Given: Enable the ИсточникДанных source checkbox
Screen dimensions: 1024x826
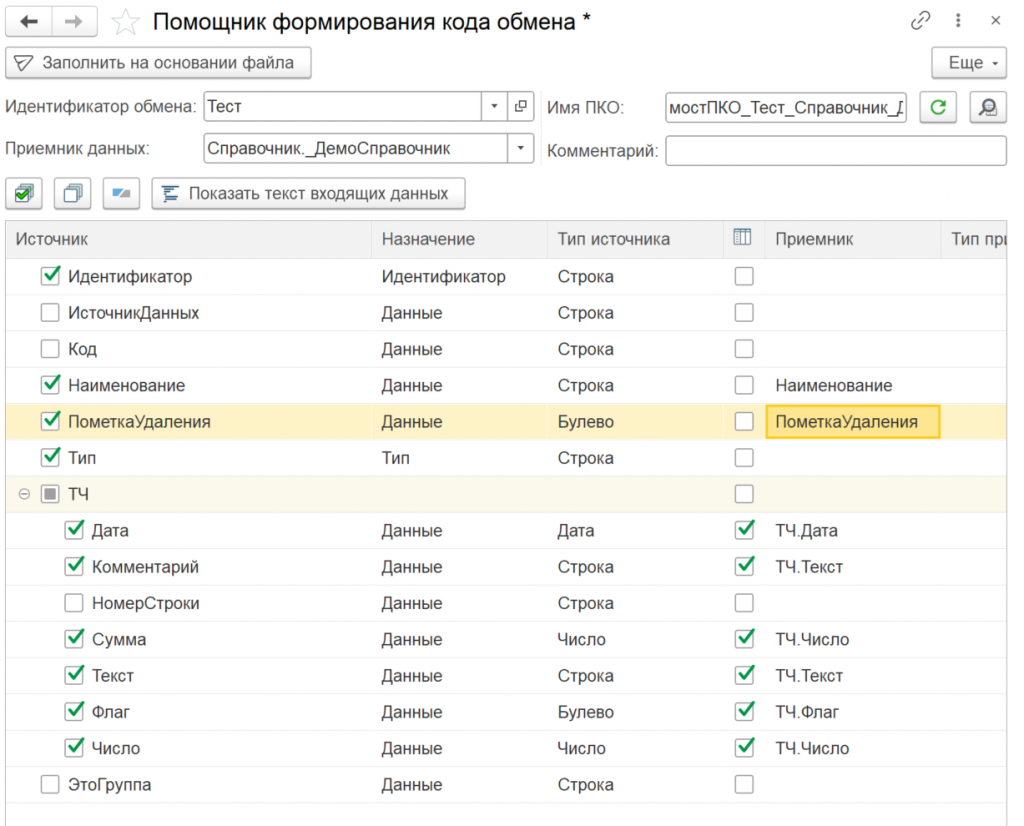Looking at the screenshot, I should click(x=50, y=313).
